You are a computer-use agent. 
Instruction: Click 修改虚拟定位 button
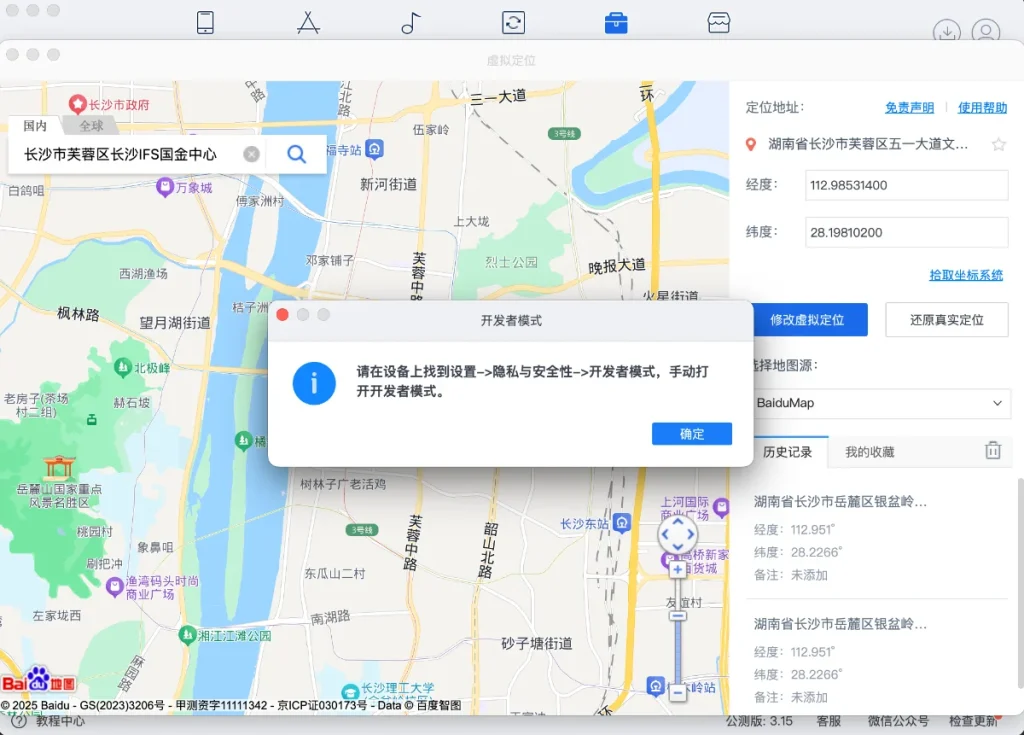[807, 320]
